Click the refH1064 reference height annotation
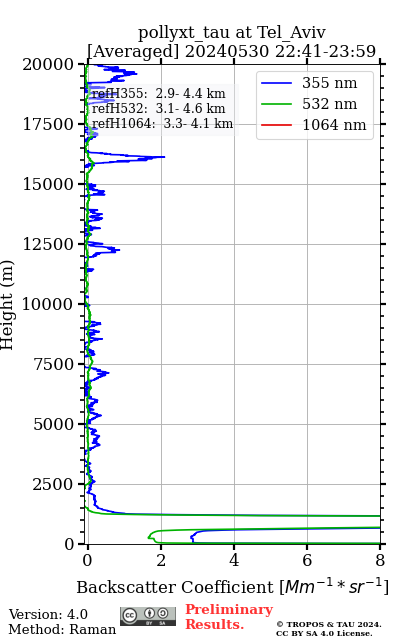The width and height of the screenshot is (400, 640). click(x=162, y=124)
